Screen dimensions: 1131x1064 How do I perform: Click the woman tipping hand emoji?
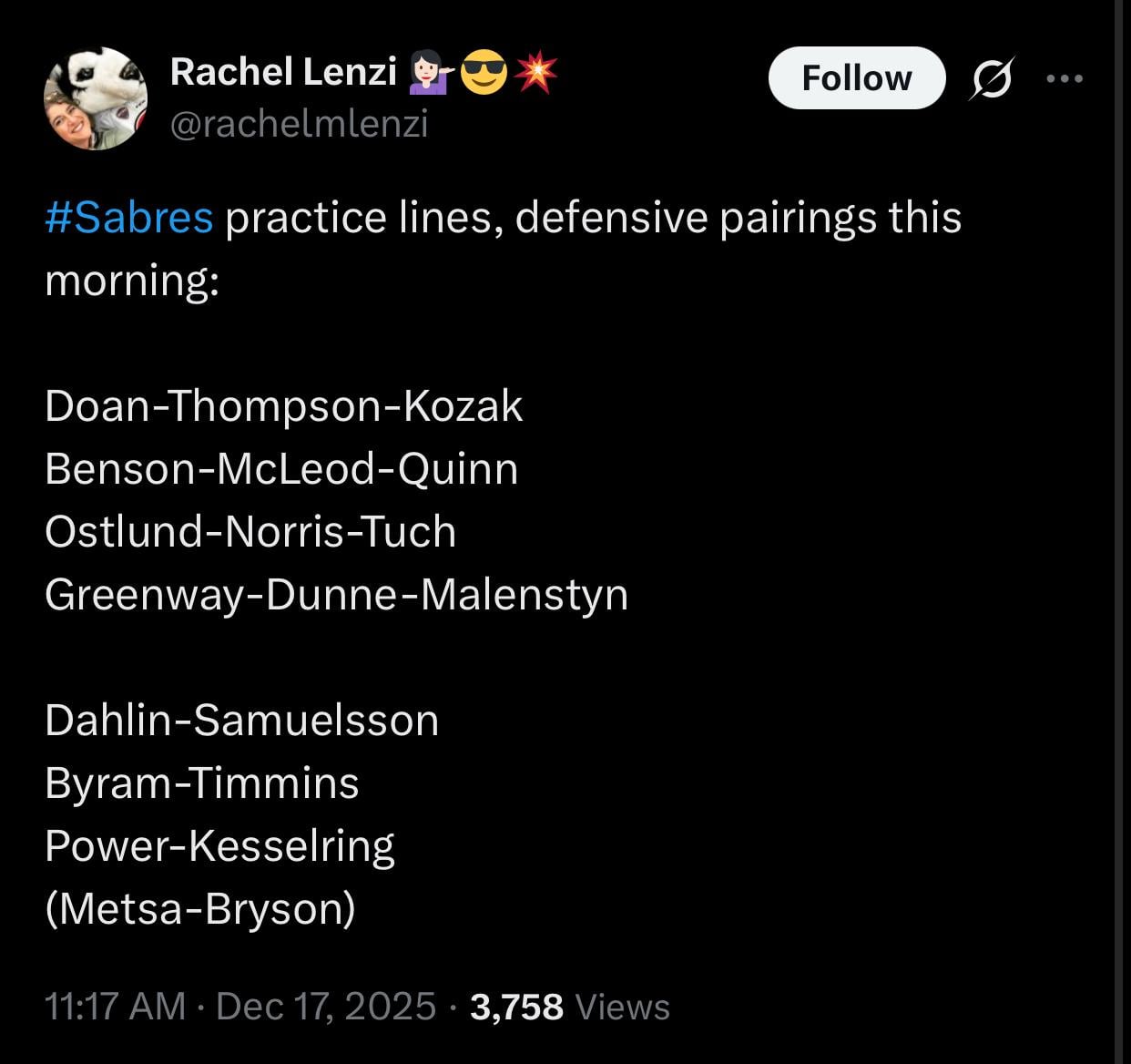[429, 73]
